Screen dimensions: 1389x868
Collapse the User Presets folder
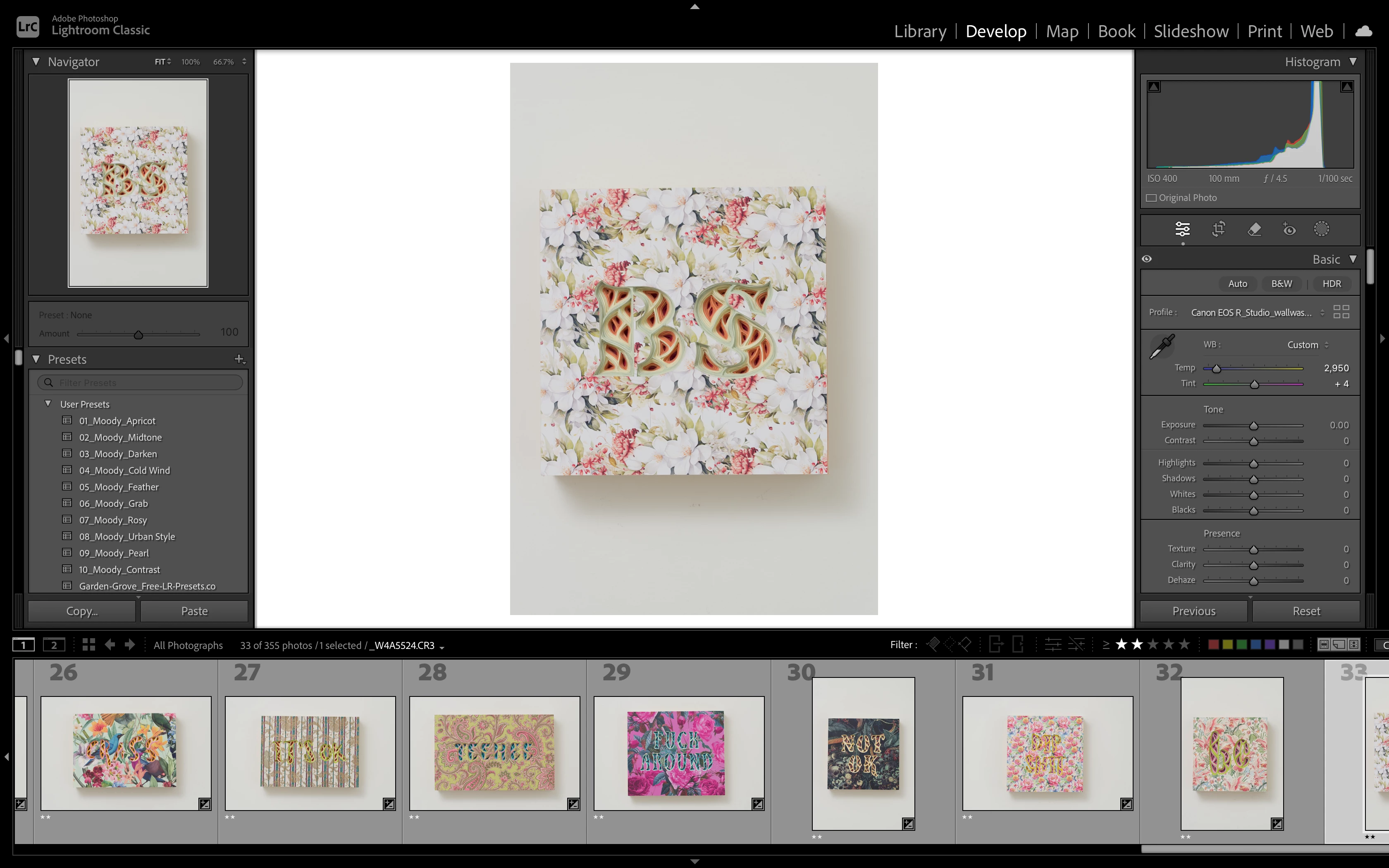pyautogui.click(x=48, y=403)
